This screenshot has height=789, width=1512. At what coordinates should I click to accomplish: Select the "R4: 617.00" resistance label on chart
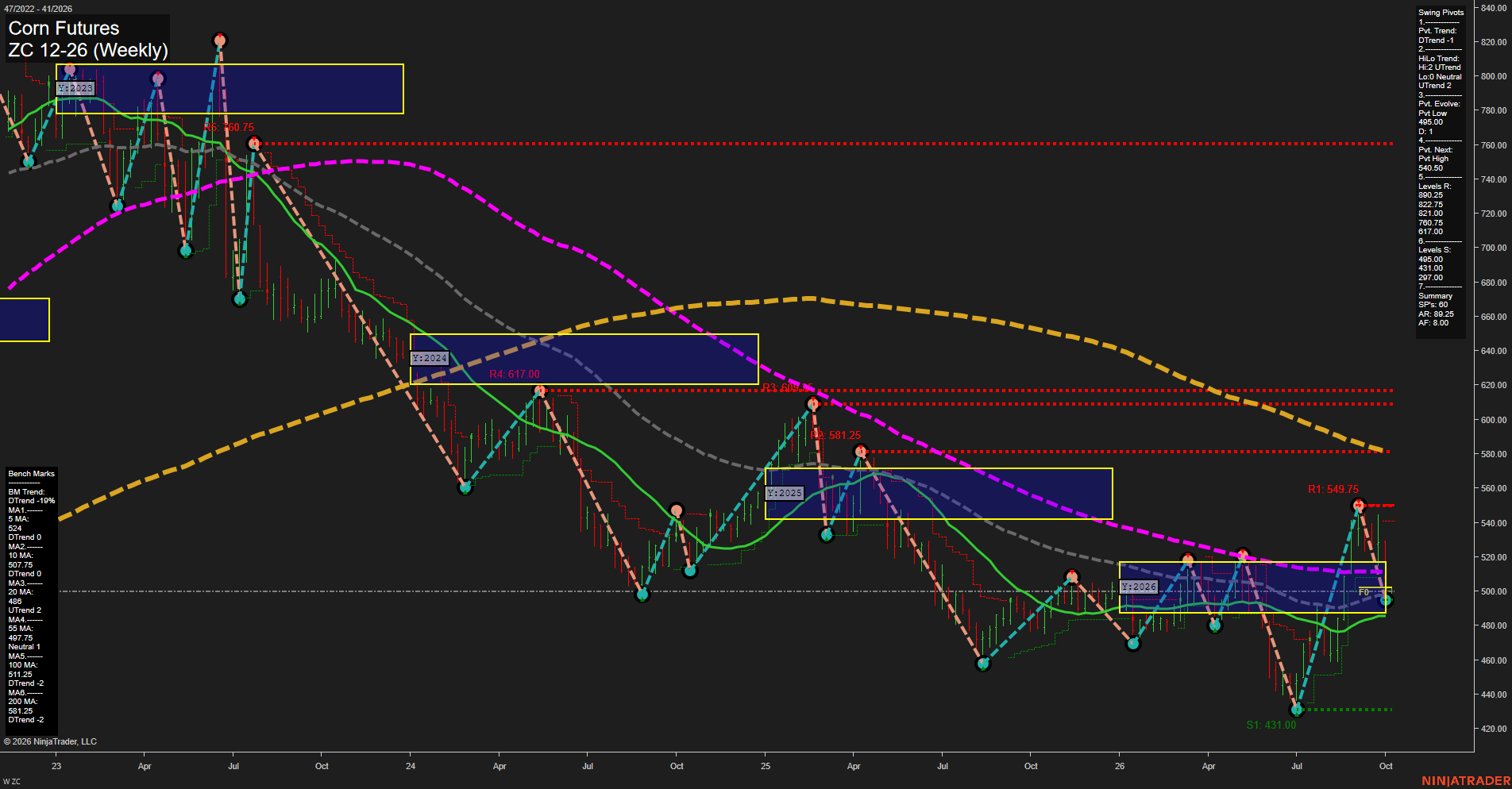click(515, 374)
